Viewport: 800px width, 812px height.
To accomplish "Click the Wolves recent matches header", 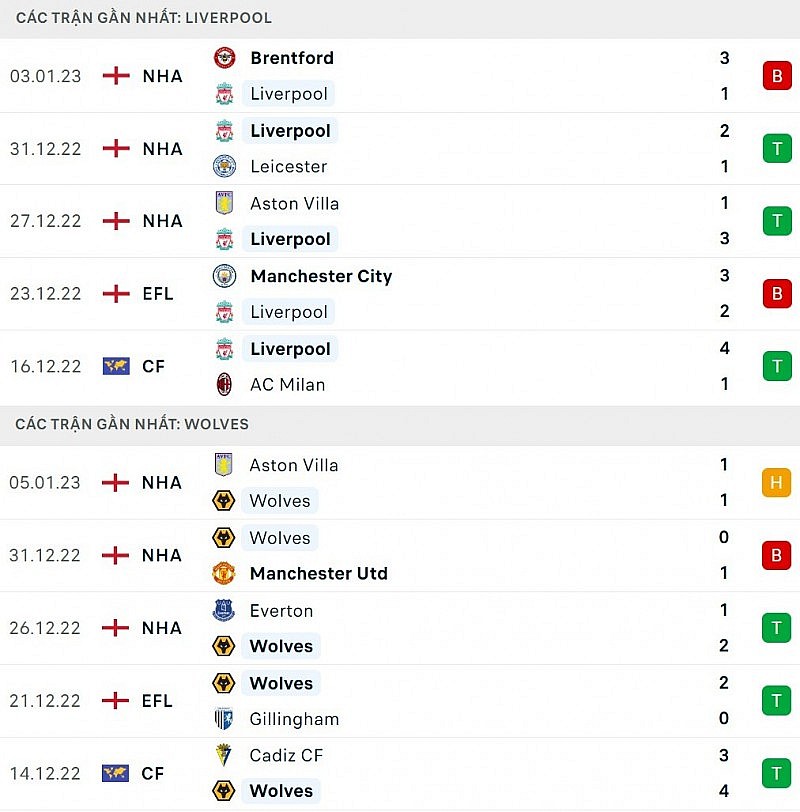I will coord(132,424).
